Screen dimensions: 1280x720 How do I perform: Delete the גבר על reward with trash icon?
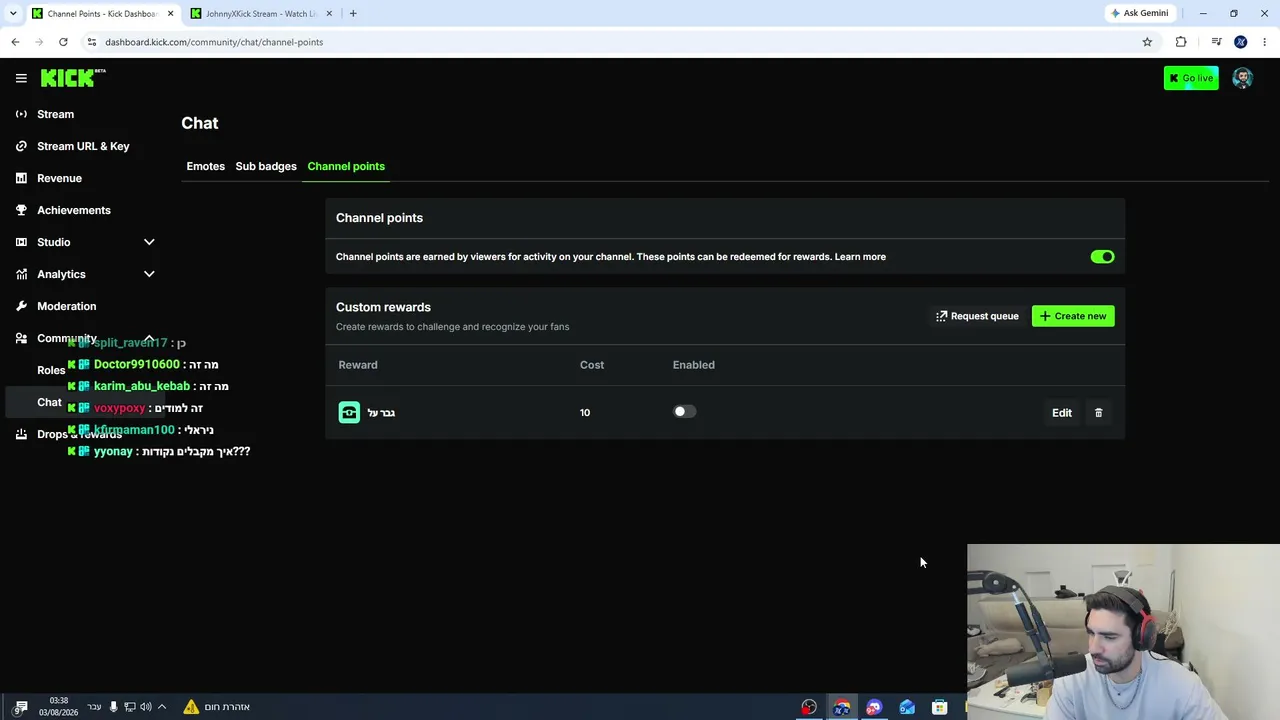[x=1098, y=413]
